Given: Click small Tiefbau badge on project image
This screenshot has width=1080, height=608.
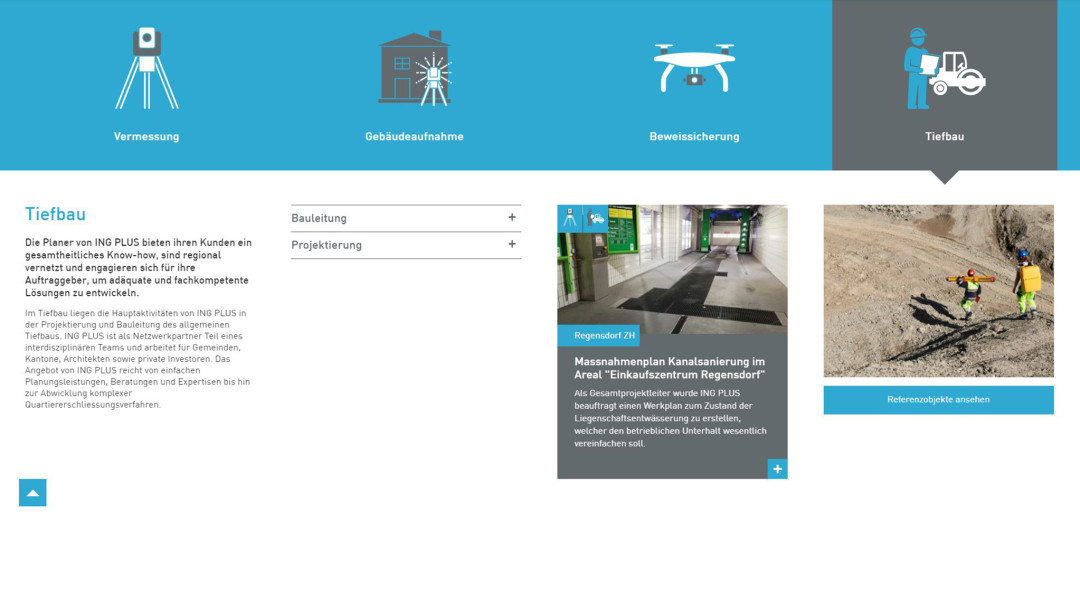Looking at the screenshot, I should (x=596, y=218).
